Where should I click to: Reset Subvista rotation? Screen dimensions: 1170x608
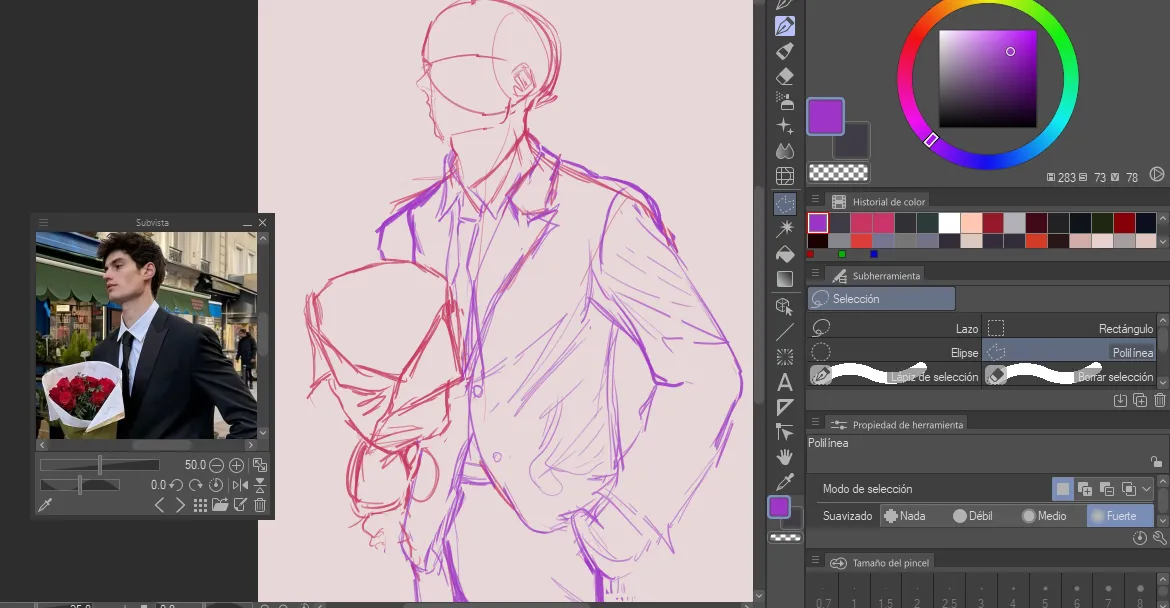(216, 485)
